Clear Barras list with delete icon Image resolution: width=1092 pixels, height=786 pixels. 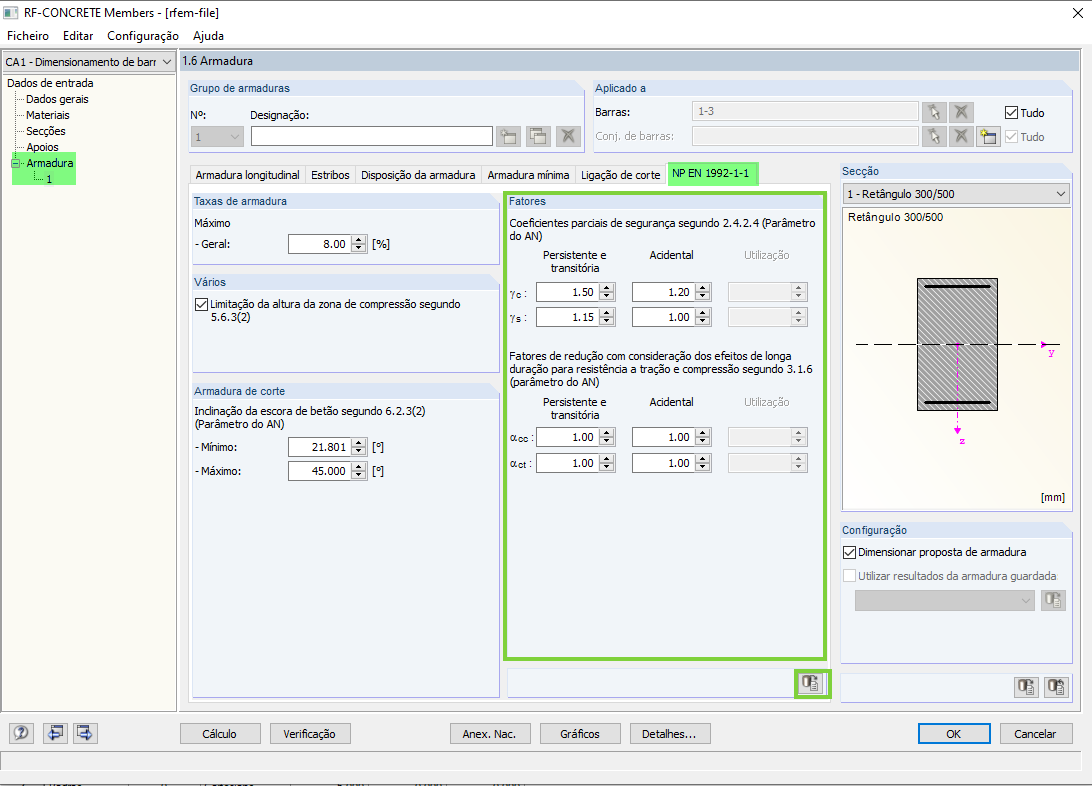(961, 112)
